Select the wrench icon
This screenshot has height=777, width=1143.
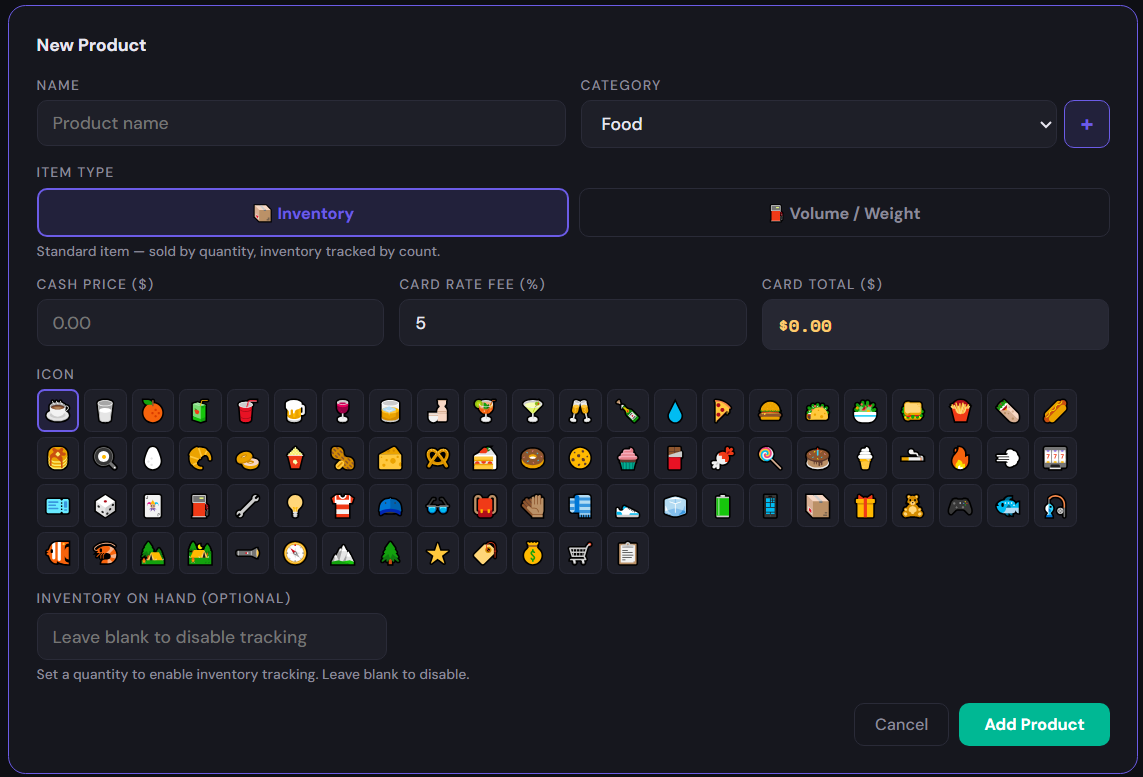(248, 506)
